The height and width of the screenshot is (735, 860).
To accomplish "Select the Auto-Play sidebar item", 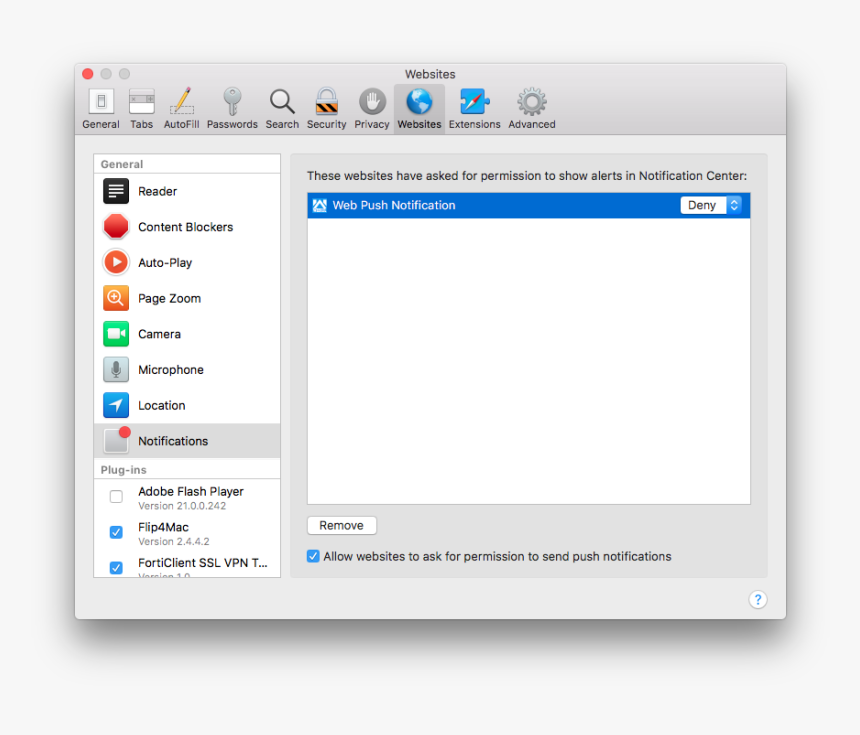I will 165,262.
